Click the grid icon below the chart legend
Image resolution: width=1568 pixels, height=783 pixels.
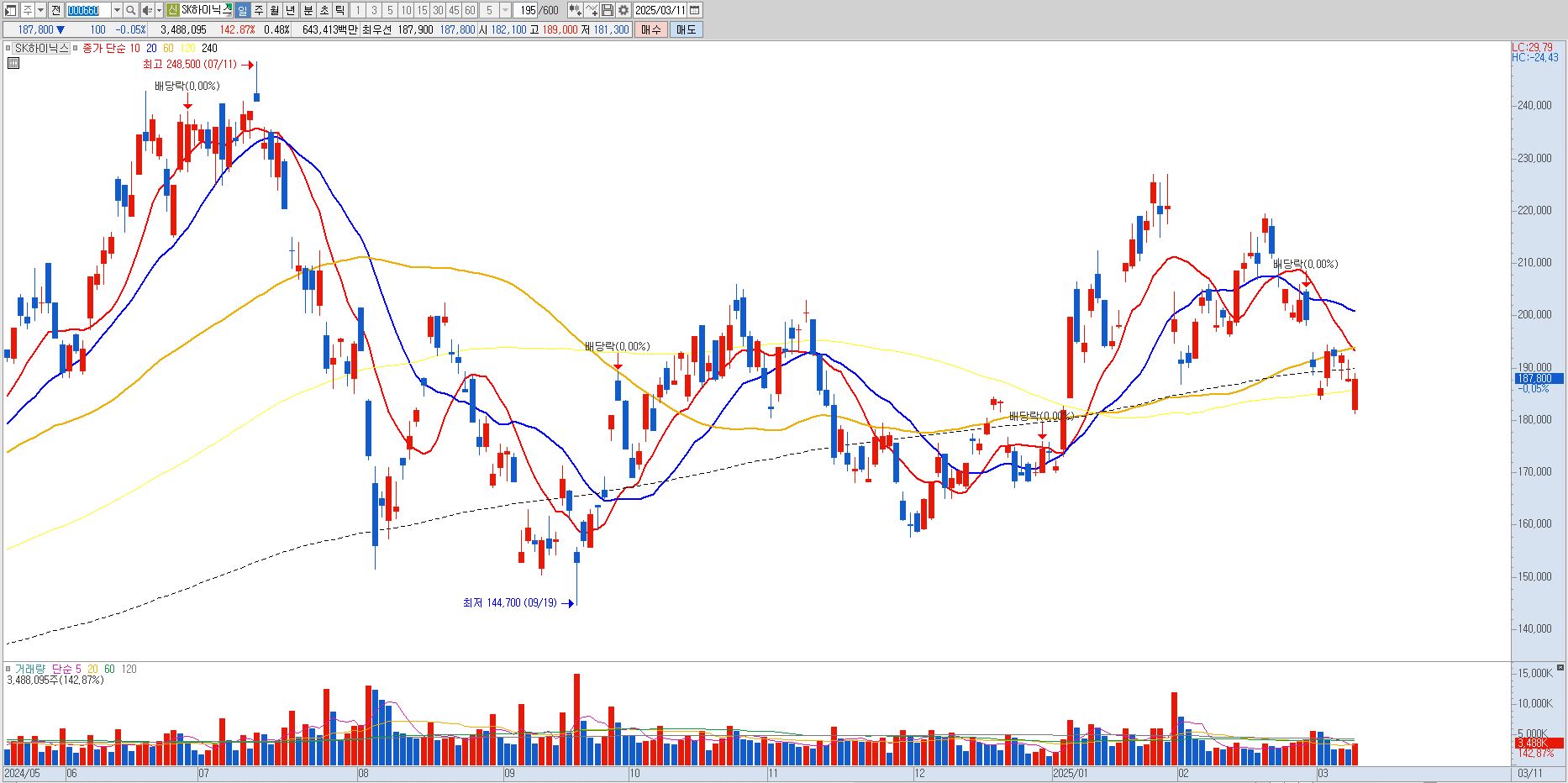13,62
